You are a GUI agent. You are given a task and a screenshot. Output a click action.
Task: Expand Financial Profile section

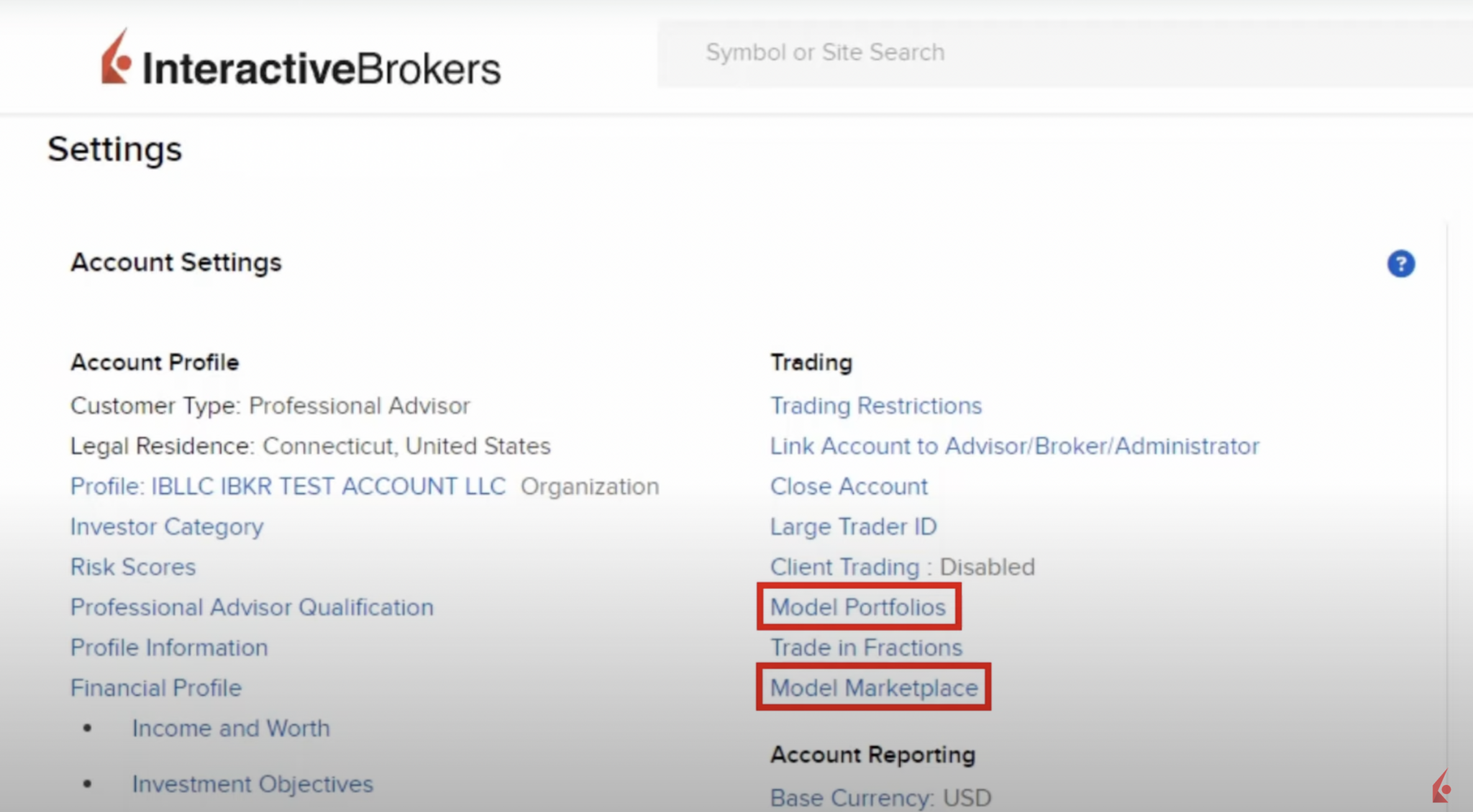point(155,688)
